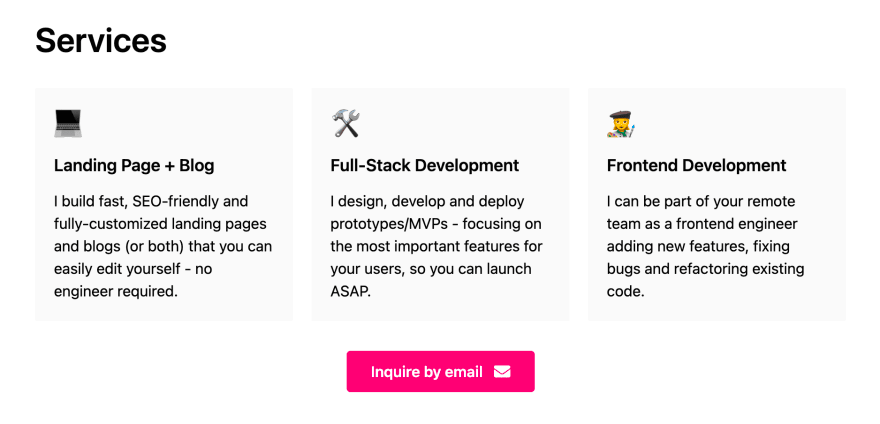The width and height of the screenshot is (880, 424).
Task: Click the hammer and wrench icon
Action: 345,123
